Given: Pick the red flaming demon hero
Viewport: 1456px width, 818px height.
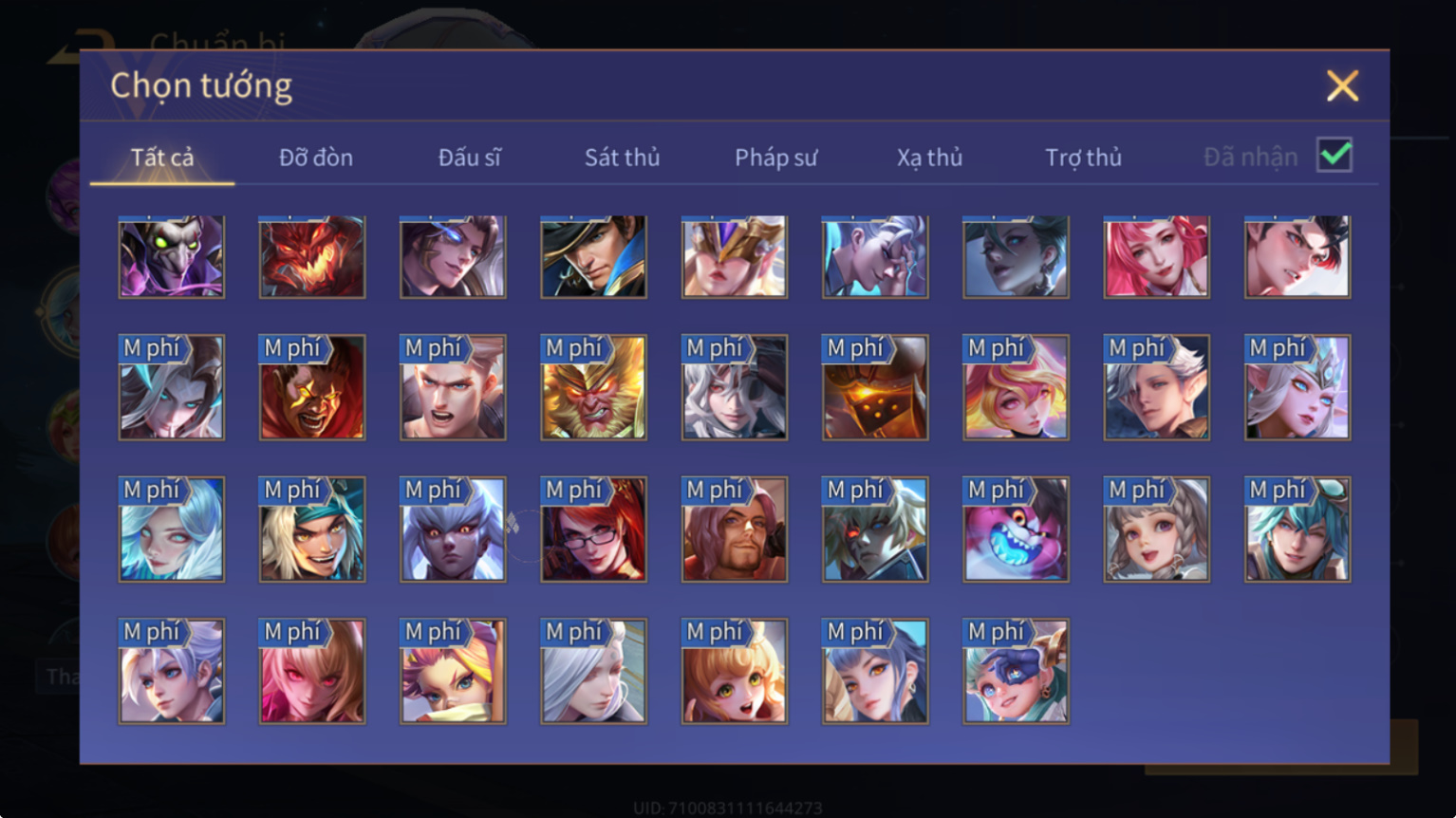Looking at the screenshot, I should tap(312, 257).
